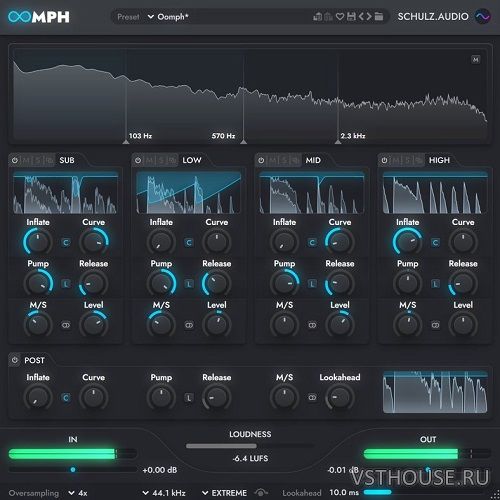Toggle the MID band power button
This screenshot has height=500, width=500.
pos(261,160)
